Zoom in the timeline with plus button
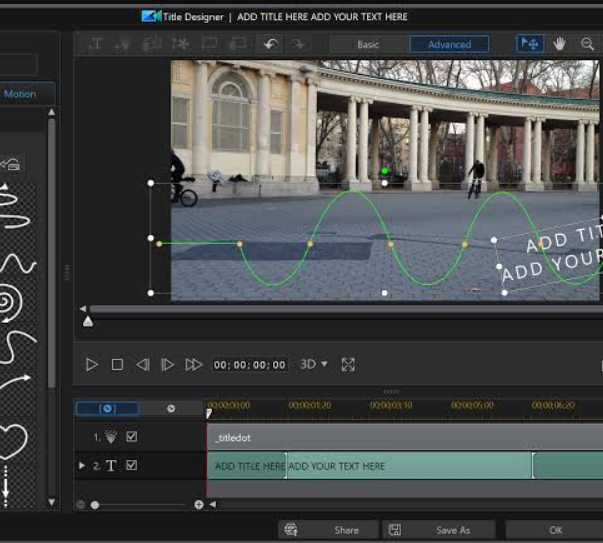Image resolution: width=603 pixels, height=543 pixels. [199, 505]
